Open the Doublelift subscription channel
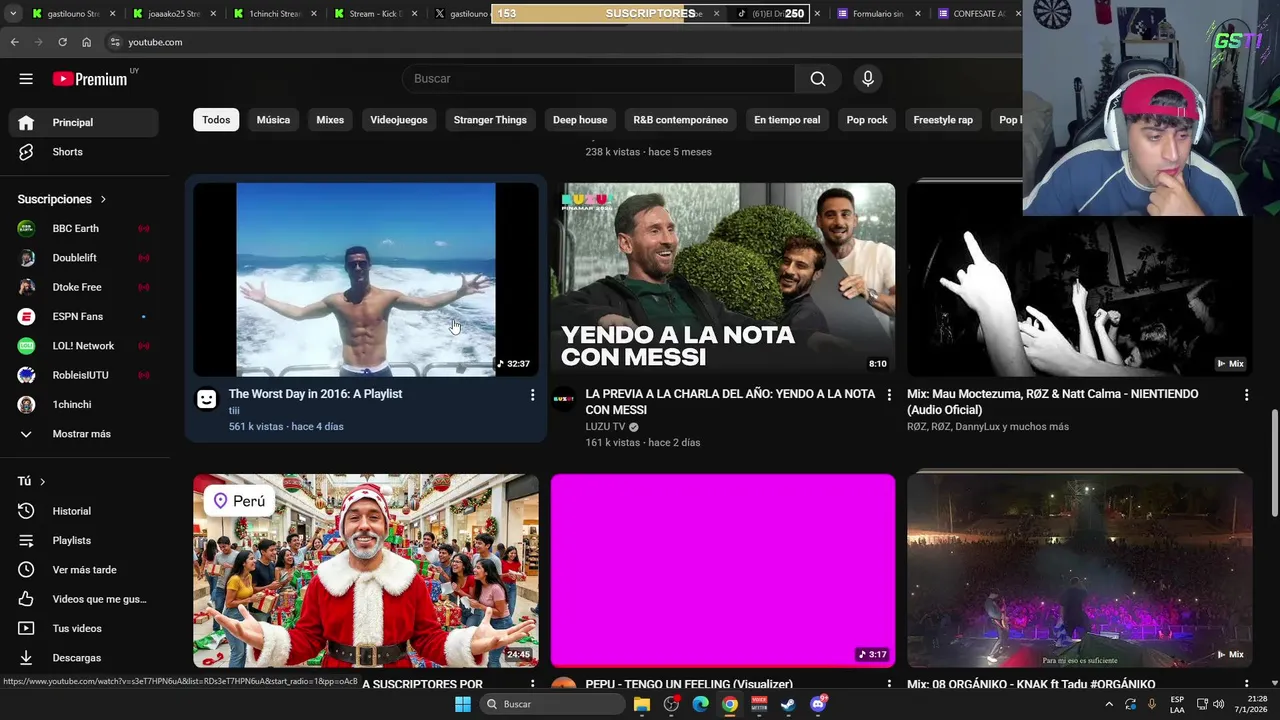 click(84, 258)
